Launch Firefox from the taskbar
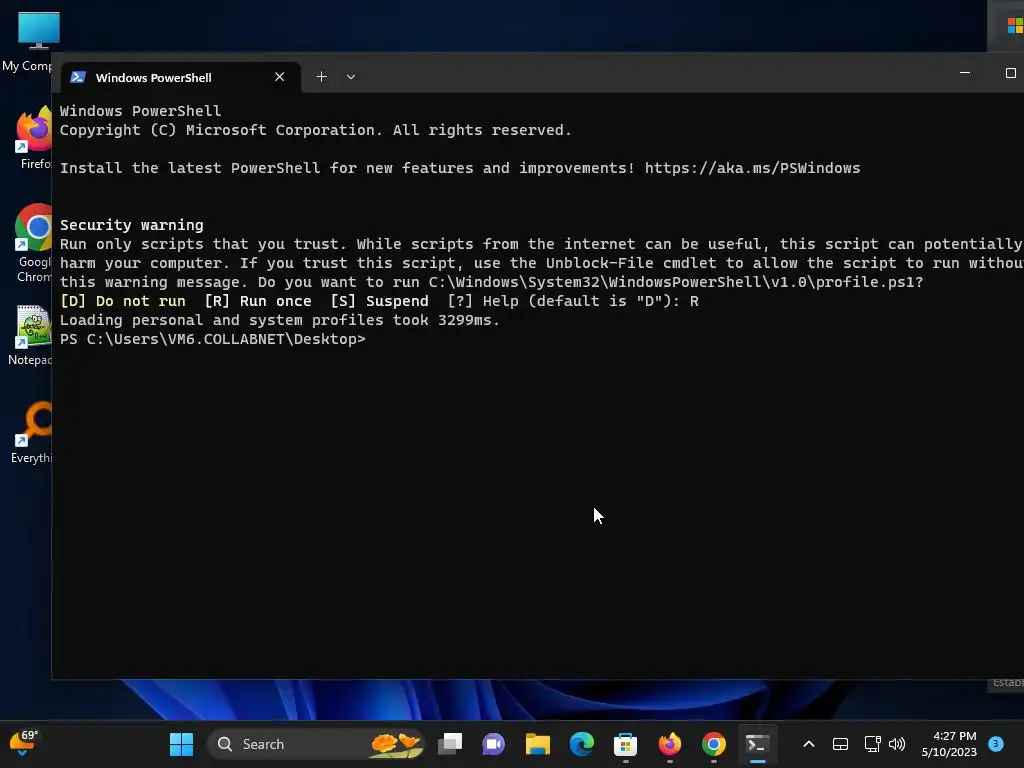 pyautogui.click(x=669, y=744)
